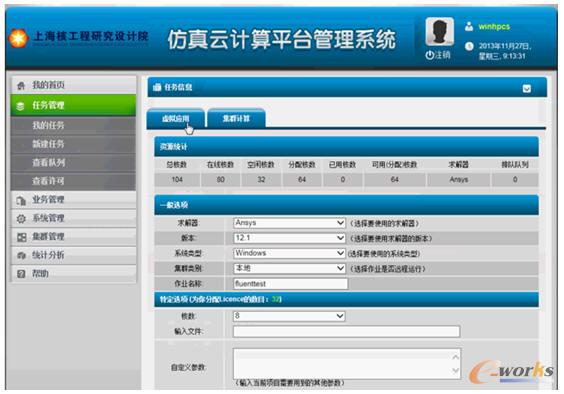The width and height of the screenshot is (564, 394).
Task: Open the 核数 dropdown showing 8
Action: [x=289, y=316]
